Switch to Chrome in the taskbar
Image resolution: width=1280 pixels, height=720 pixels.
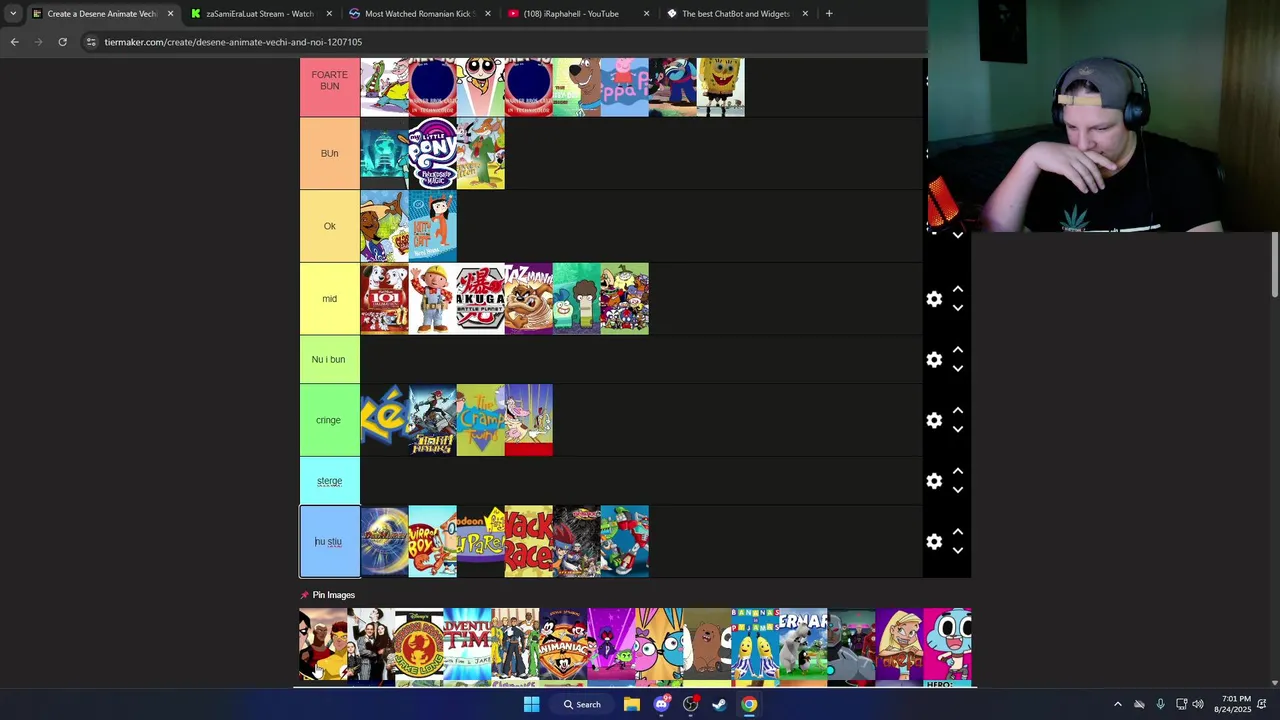(x=749, y=704)
